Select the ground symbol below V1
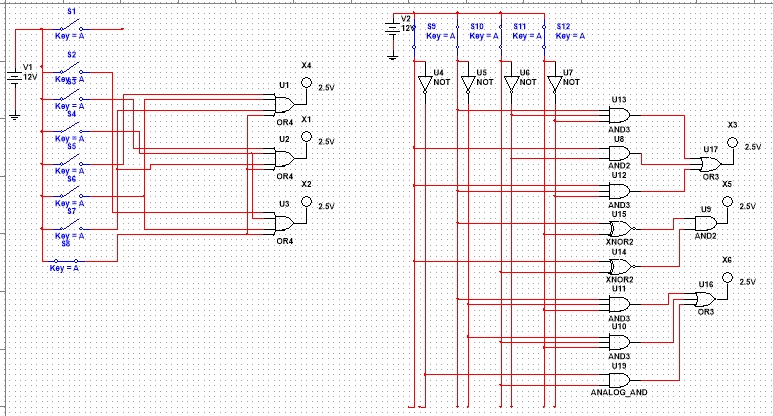773x416 pixels. (15, 117)
